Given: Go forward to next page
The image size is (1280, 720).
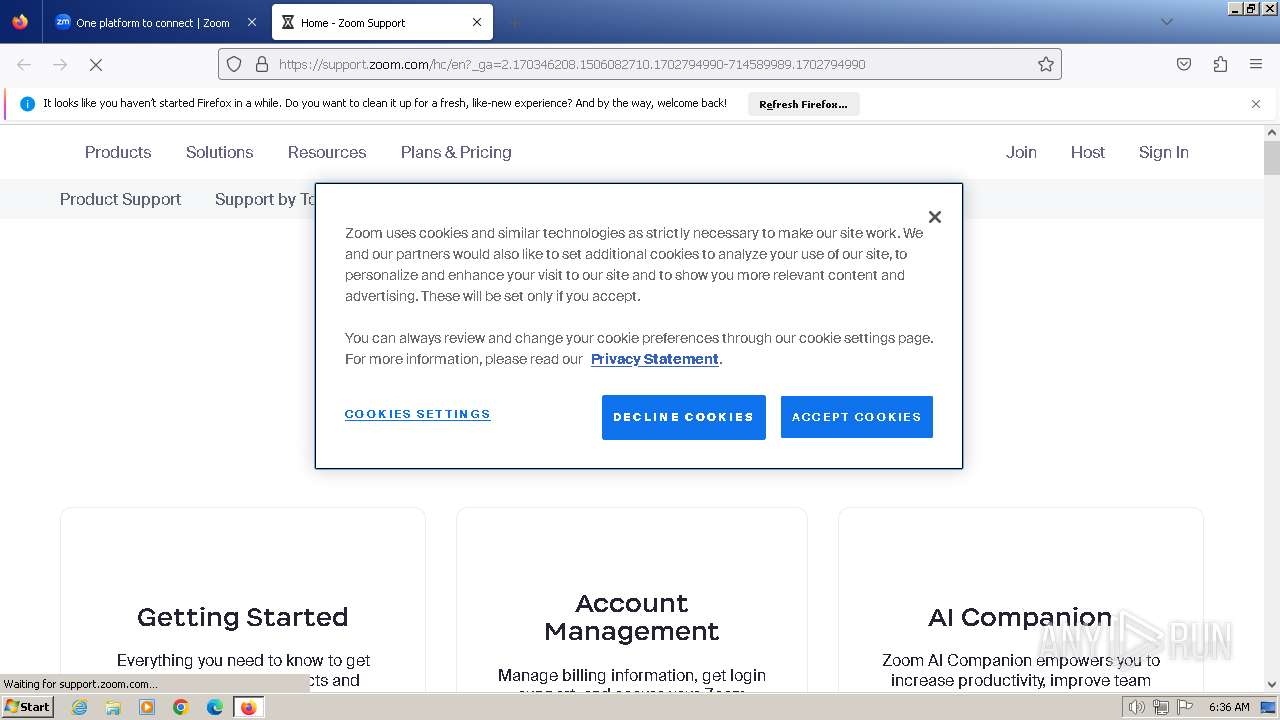Looking at the screenshot, I should pos(60,64).
